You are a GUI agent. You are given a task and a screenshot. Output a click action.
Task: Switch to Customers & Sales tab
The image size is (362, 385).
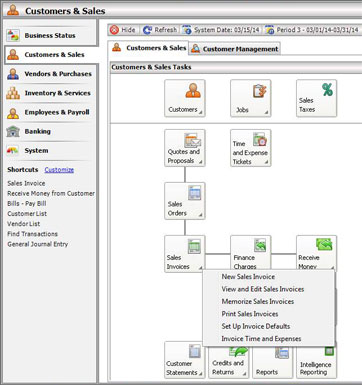[x=149, y=48]
